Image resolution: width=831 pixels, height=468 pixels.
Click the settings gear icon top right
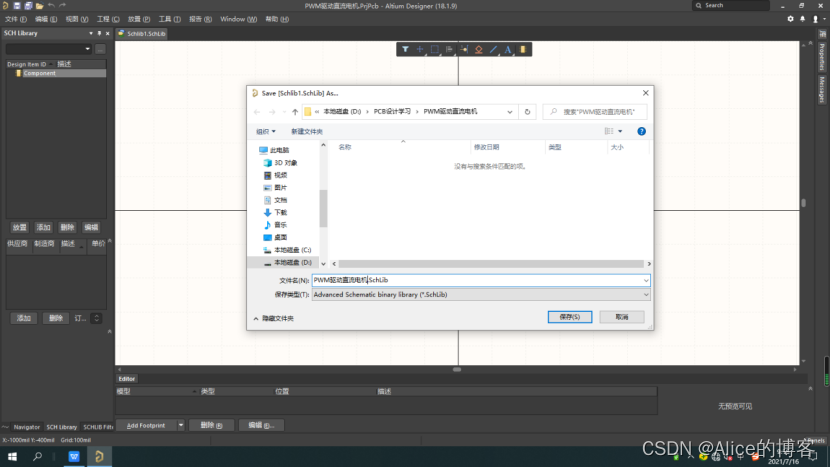pos(790,19)
